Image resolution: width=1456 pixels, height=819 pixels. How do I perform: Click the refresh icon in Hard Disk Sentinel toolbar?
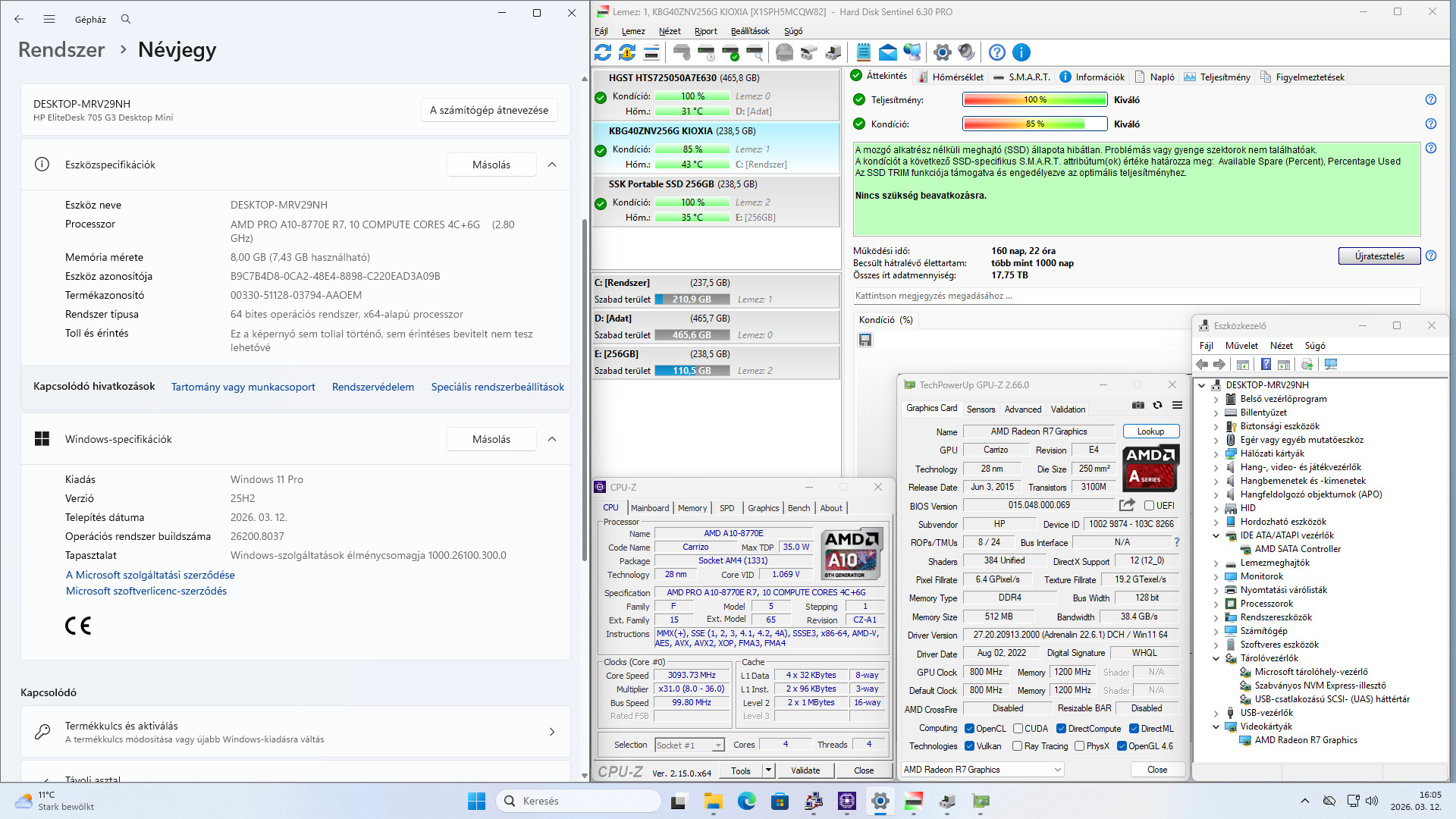click(603, 52)
